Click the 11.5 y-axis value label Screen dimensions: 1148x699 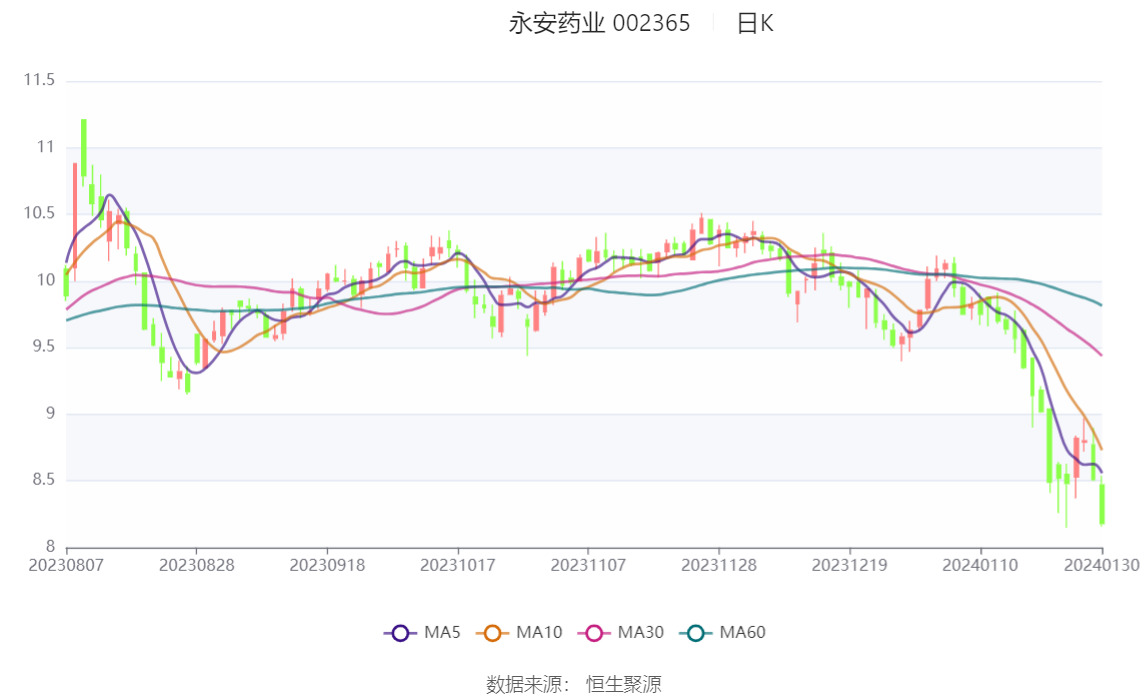[x=37, y=81]
